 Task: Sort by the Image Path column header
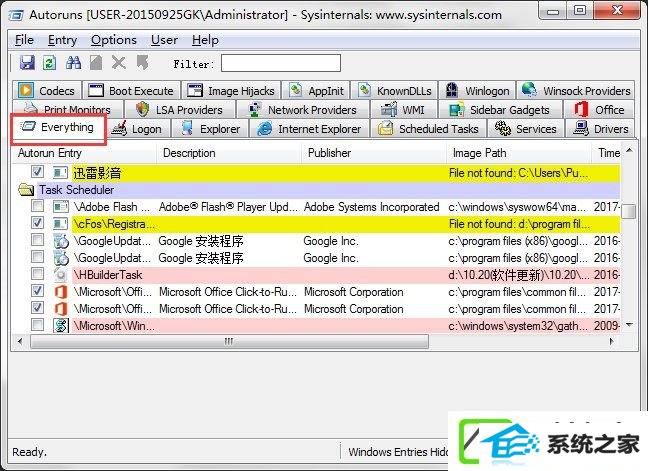(x=519, y=153)
